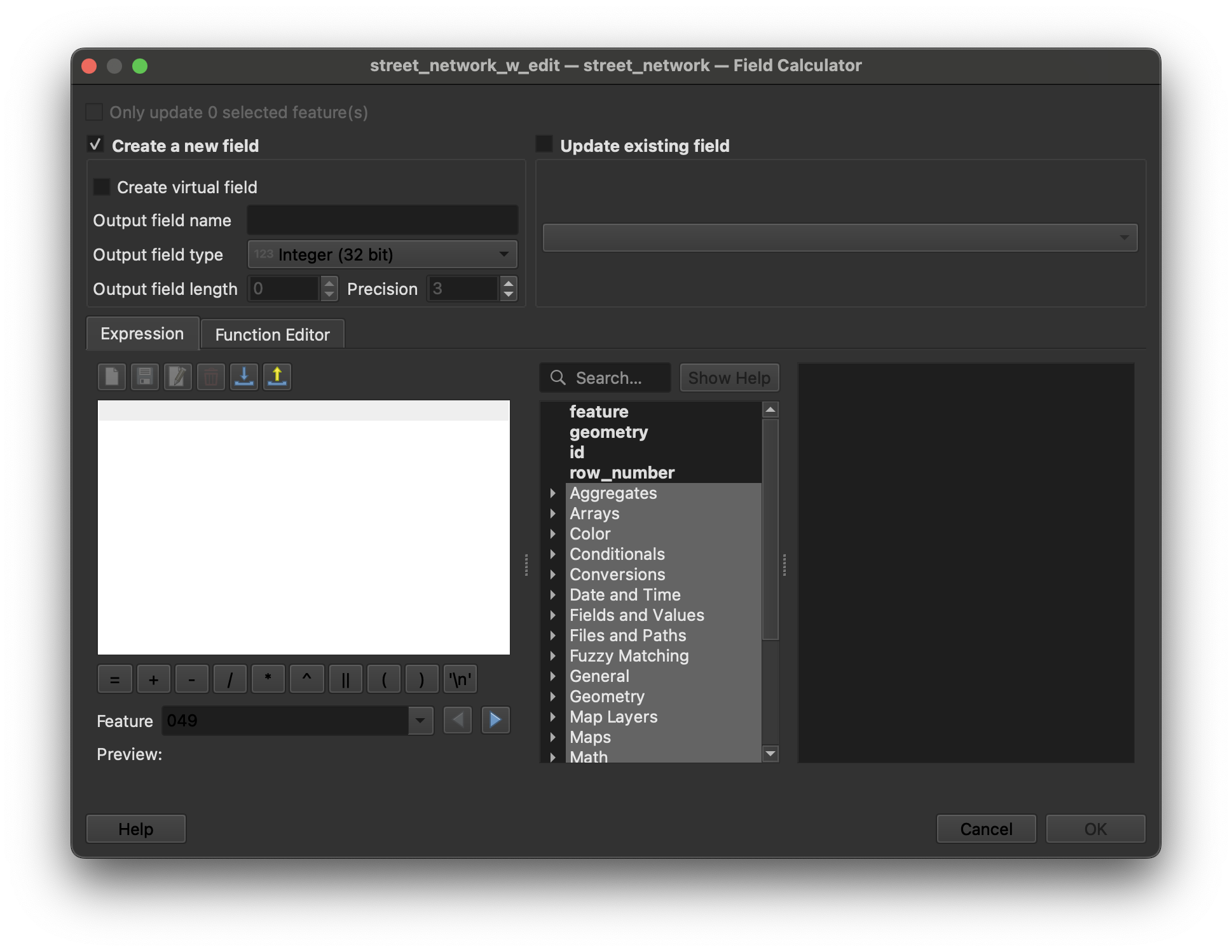1232x952 pixels.
Task: Click the delete expression trash icon
Action: [211, 377]
